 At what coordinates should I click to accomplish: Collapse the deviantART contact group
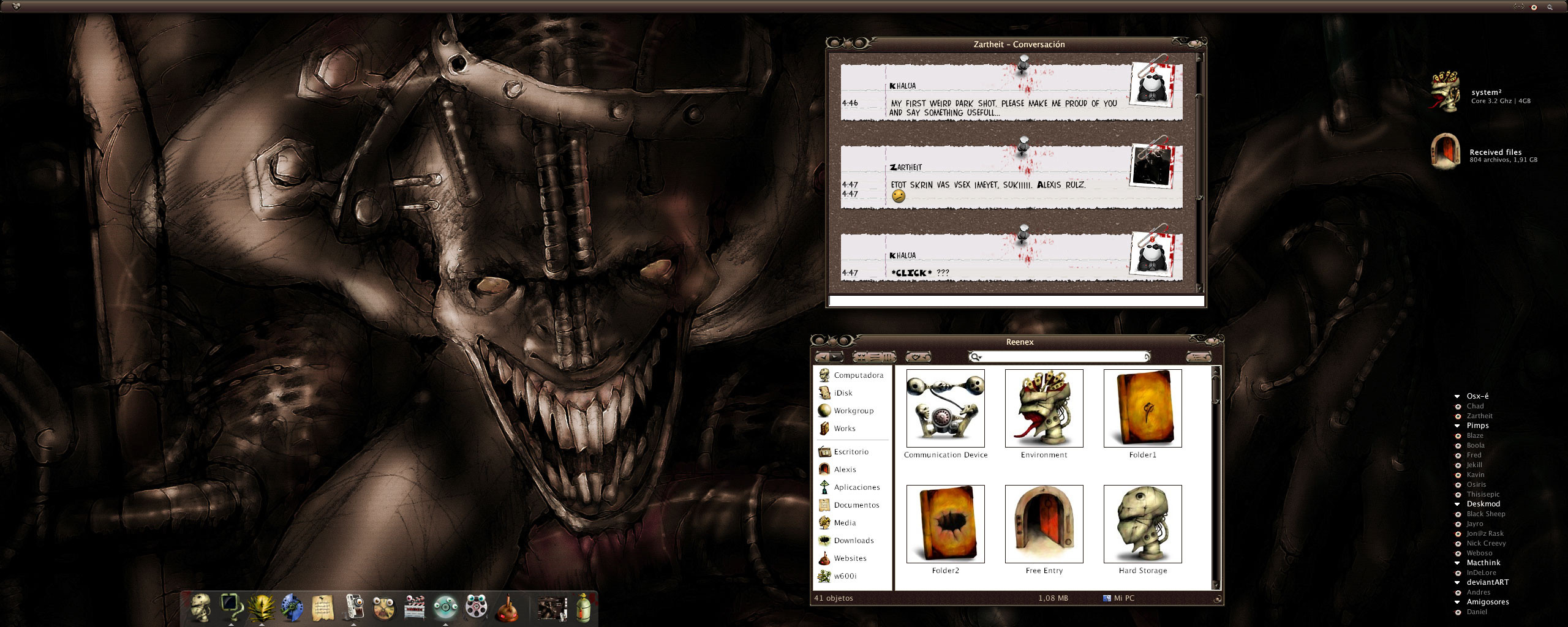[1458, 583]
